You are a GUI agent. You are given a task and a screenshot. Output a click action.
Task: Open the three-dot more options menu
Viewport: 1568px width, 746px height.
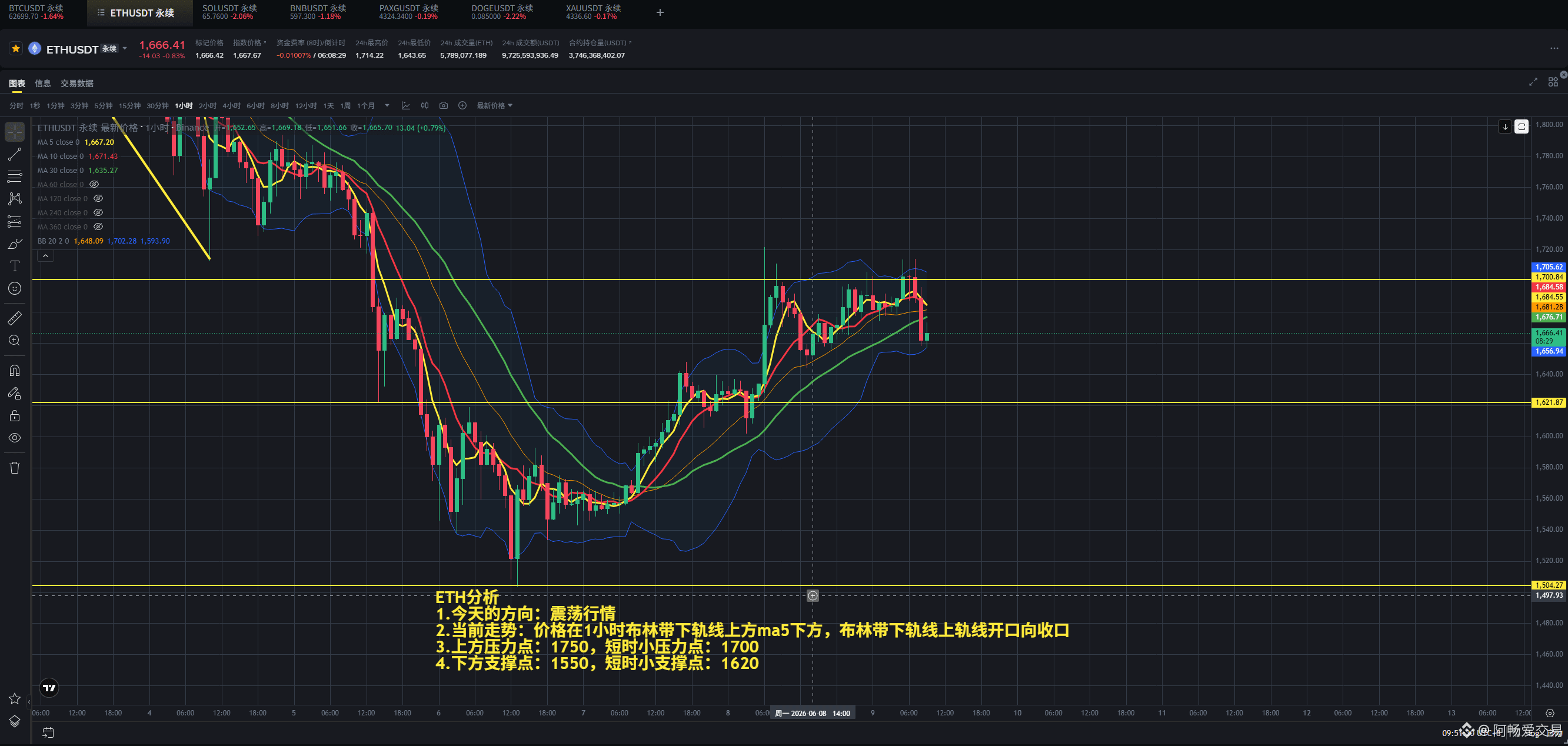tap(1554, 48)
